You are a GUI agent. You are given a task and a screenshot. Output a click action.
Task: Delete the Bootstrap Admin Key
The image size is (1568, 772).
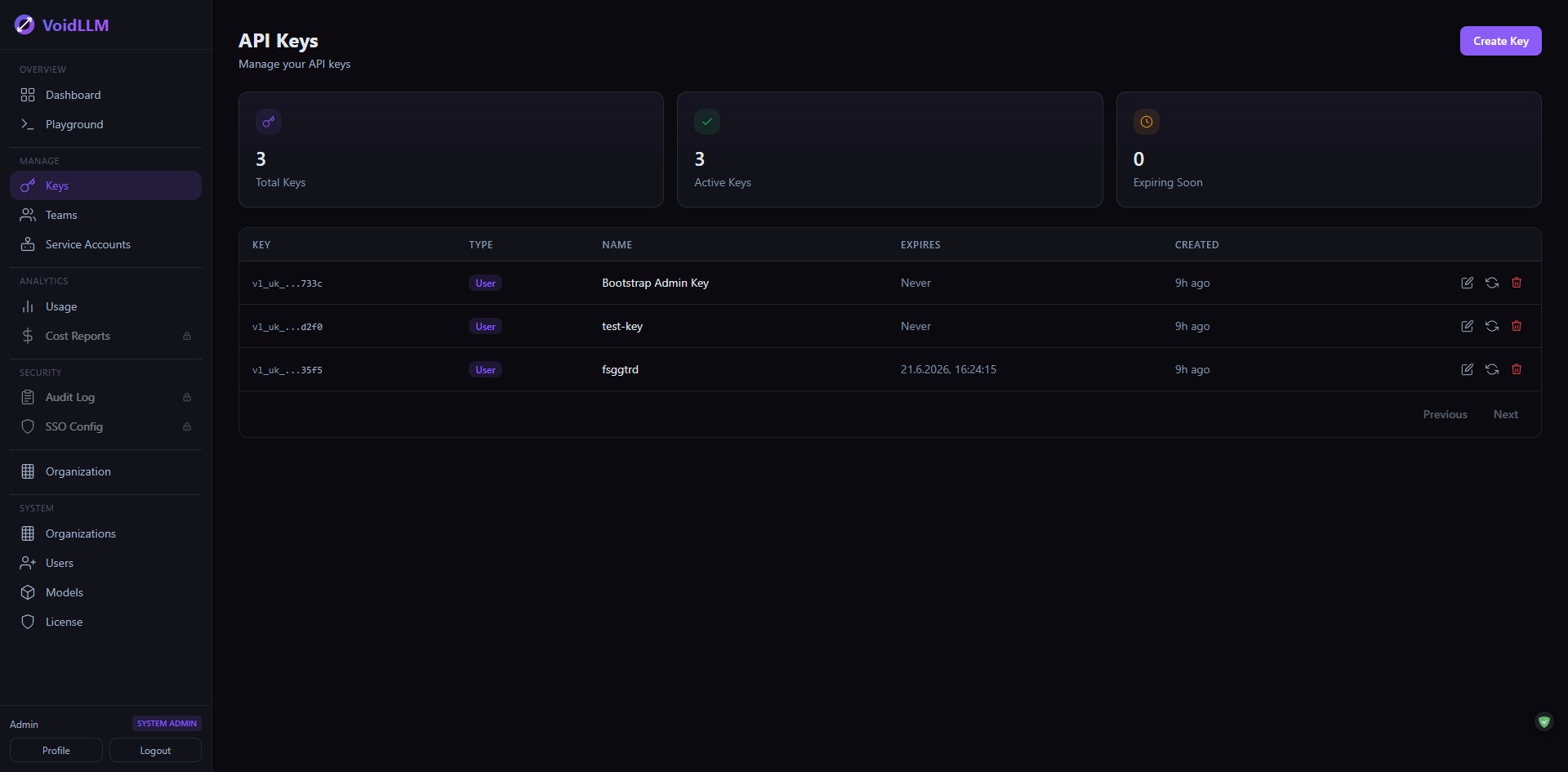(x=1517, y=283)
